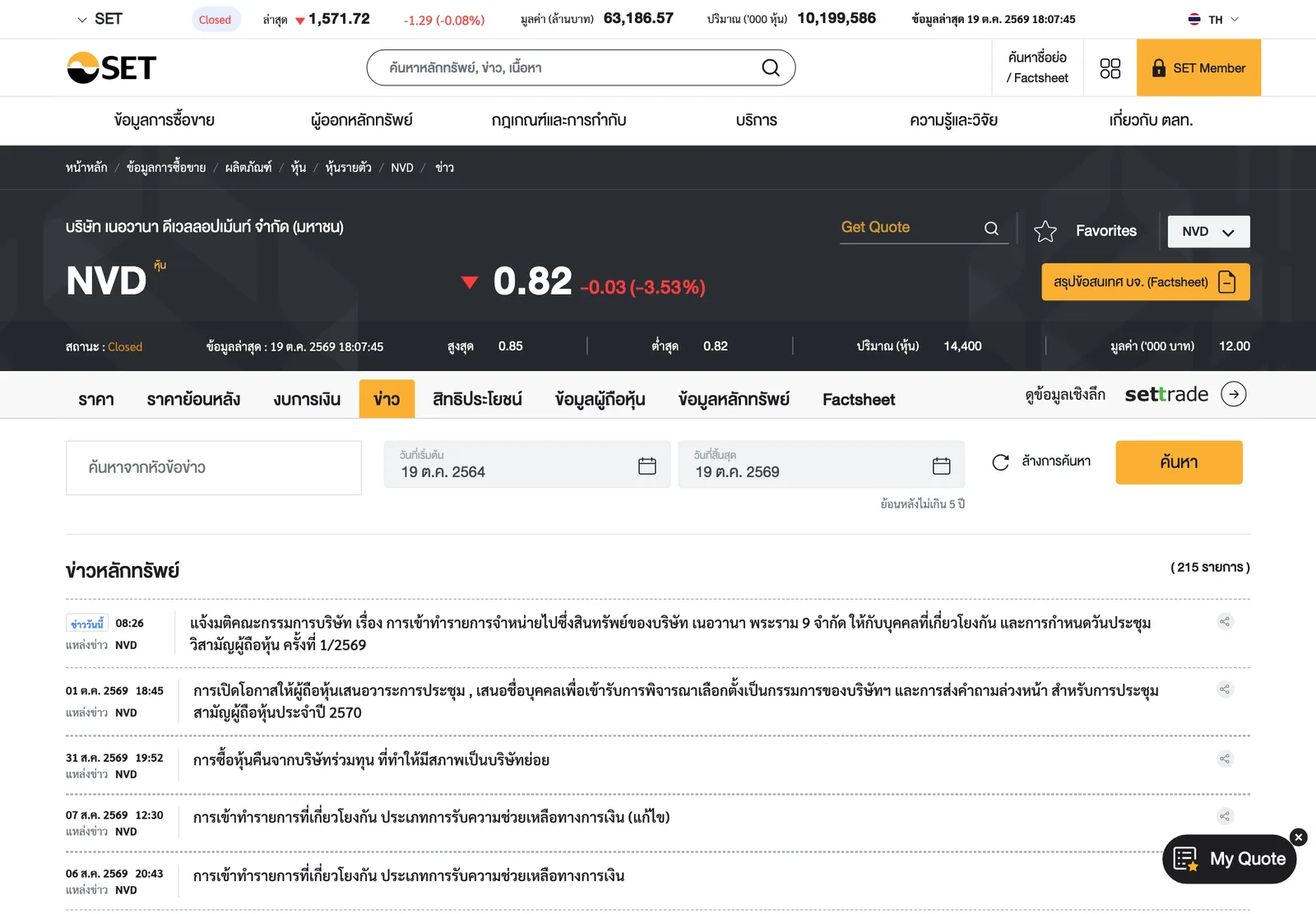Click the orange ค้นหา search button
The image size is (1316, 914).
click(1179, 462)
